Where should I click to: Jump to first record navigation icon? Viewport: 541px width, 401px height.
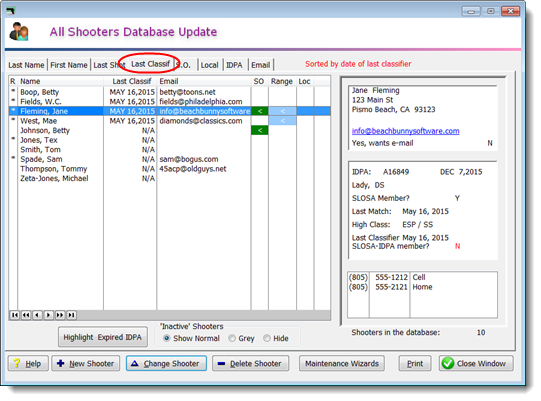pyautogui.click(x=14, y=315)
